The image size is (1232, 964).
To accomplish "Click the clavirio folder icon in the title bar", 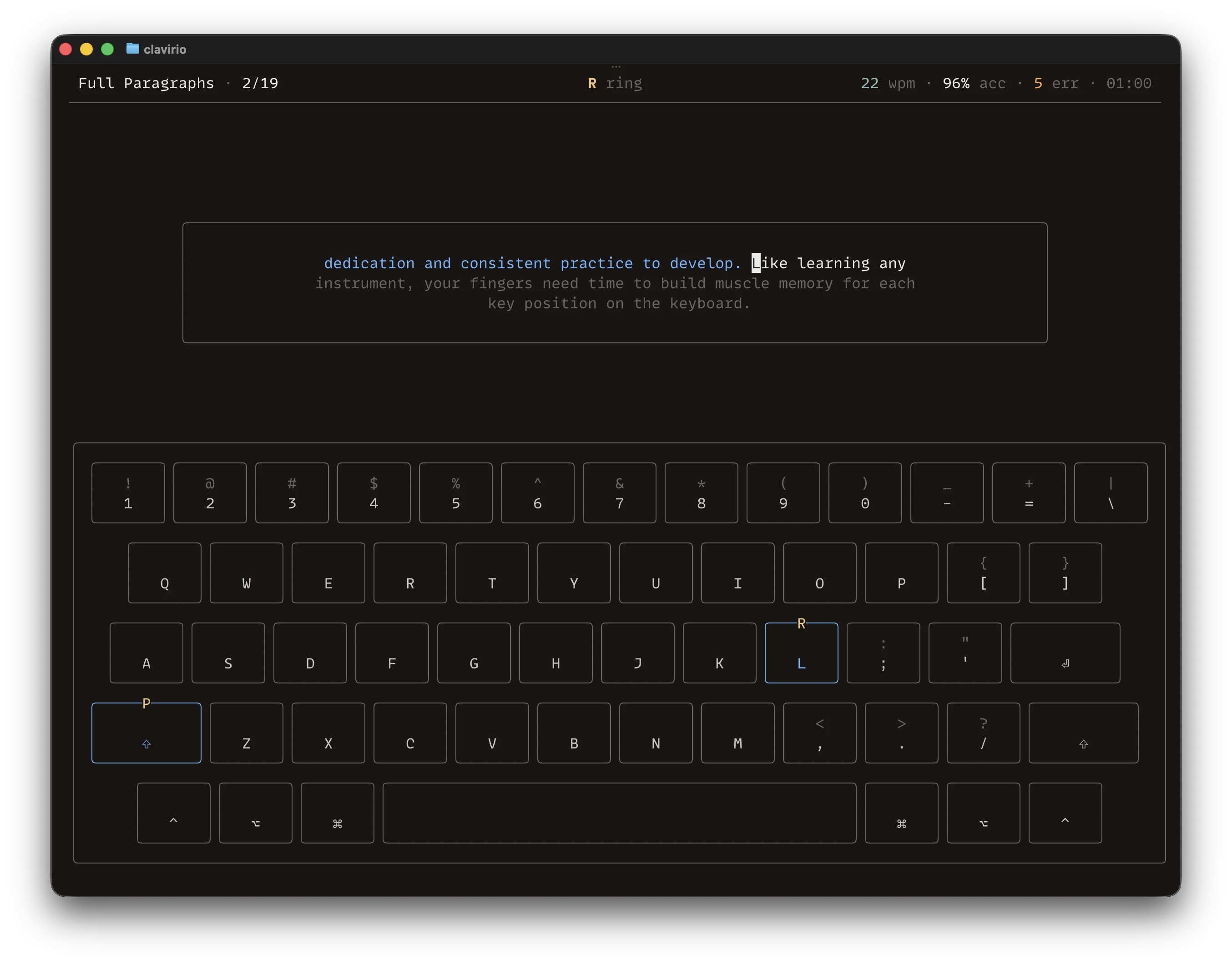I will (x=133, y=49).
